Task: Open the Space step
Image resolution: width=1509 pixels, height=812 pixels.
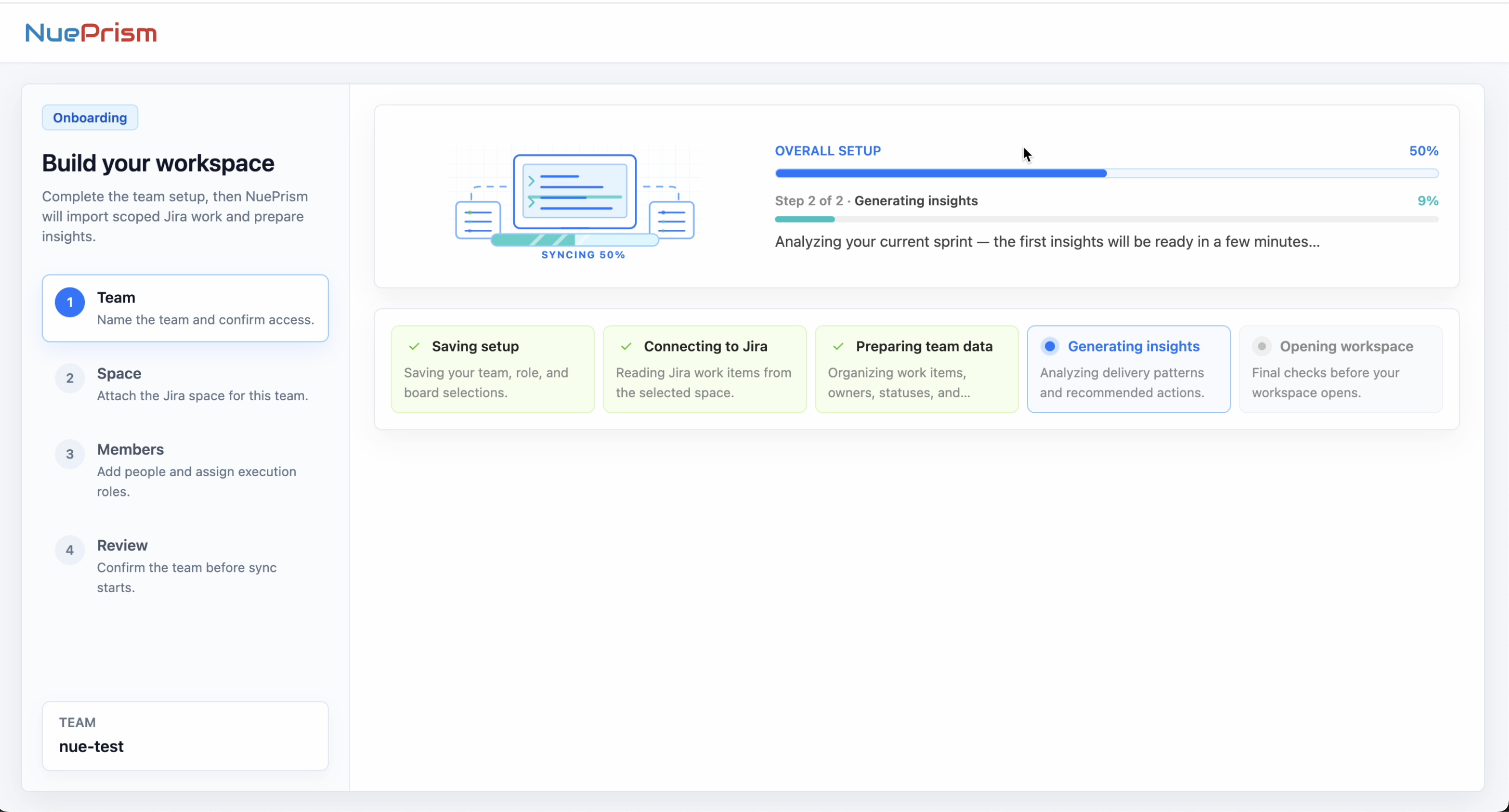Action: (185, 384)
